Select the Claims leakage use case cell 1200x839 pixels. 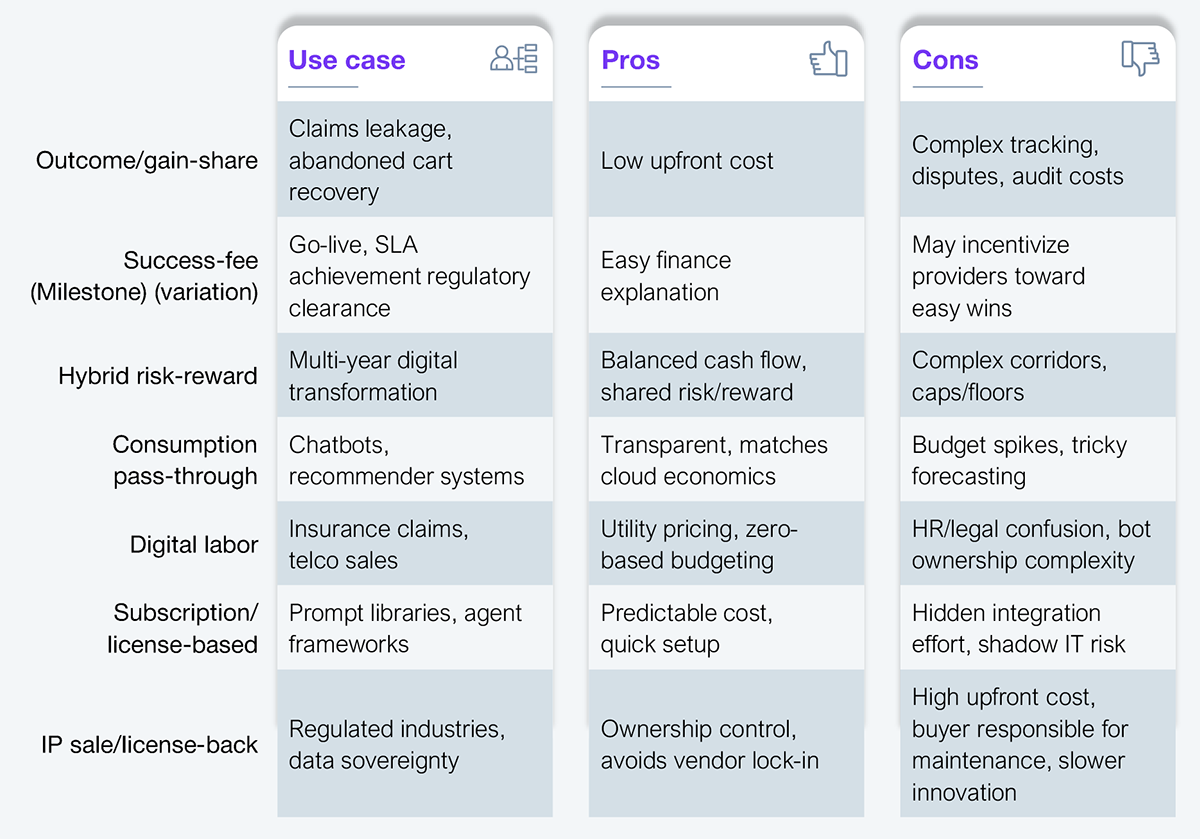click(415, 160)
